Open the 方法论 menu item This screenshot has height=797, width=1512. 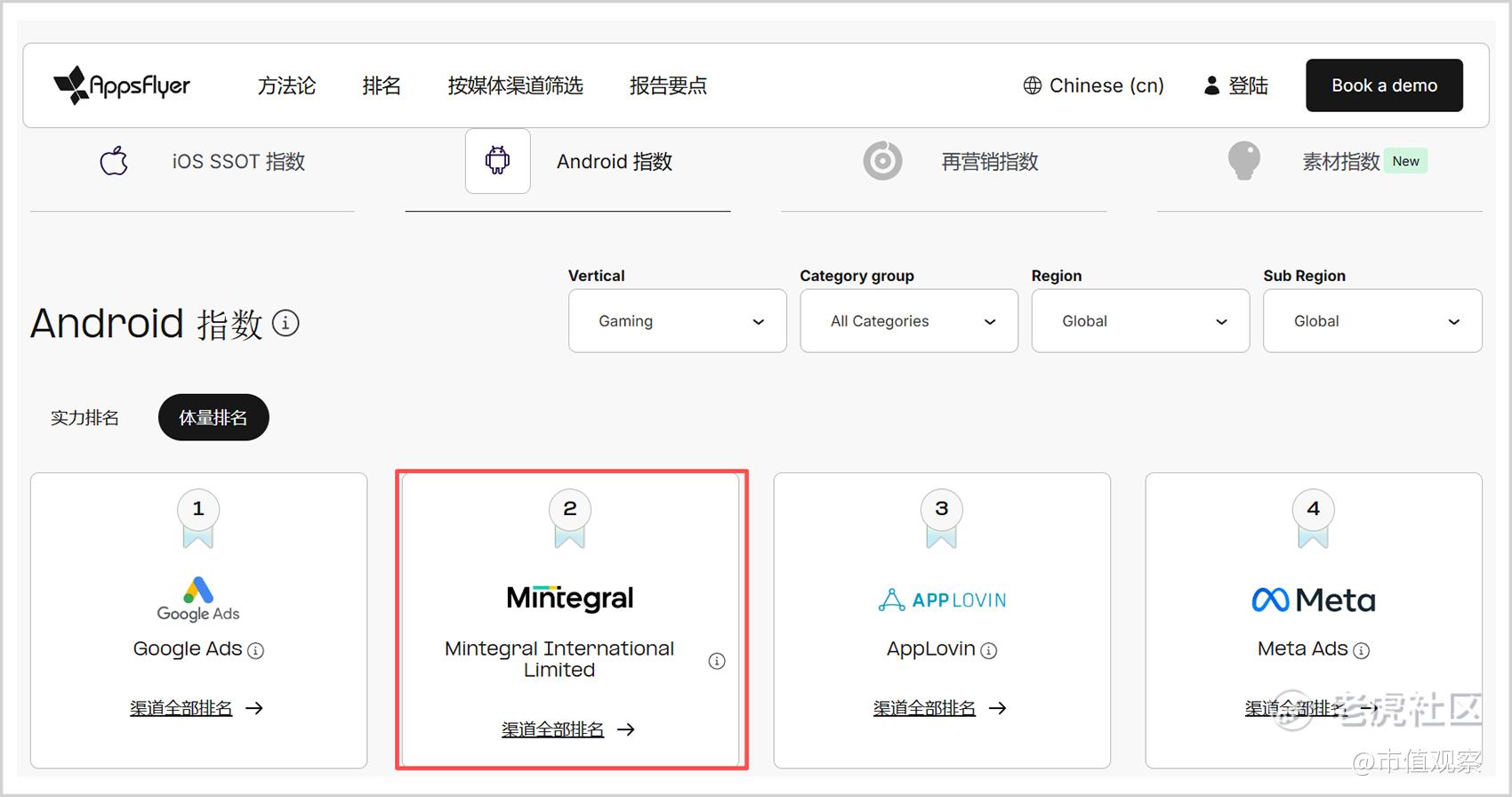click(286, 85)
